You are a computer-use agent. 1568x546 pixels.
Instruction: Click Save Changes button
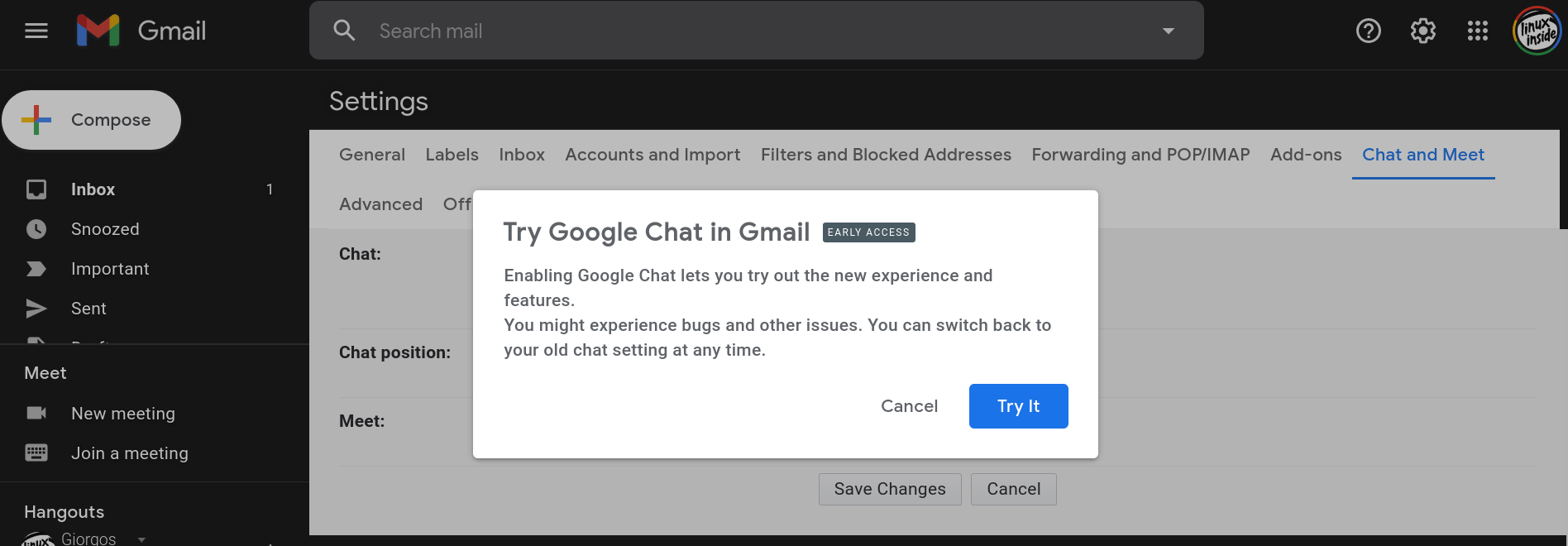pos(890,489)
